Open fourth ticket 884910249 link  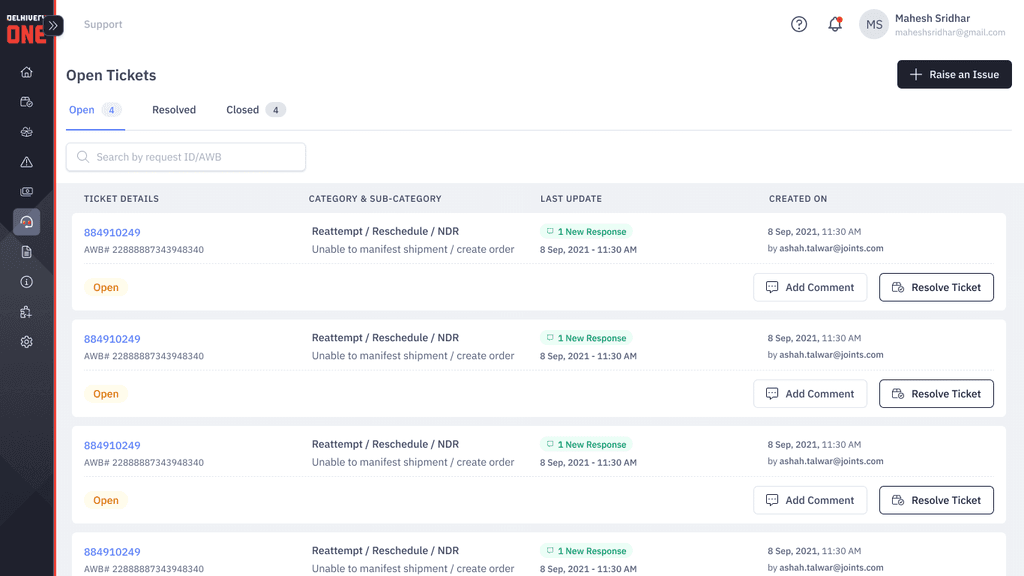click(112, 552)
